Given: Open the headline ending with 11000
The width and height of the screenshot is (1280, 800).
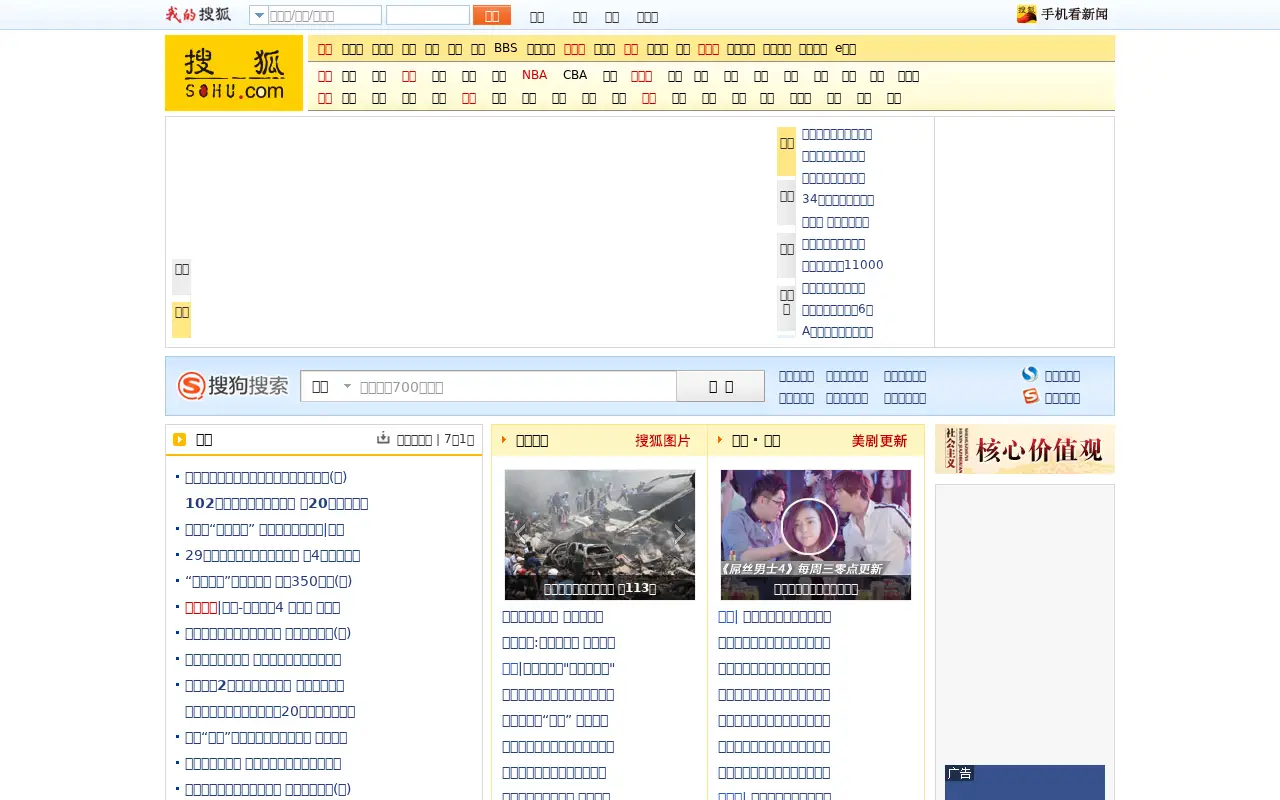Looking at the screenshot, I should (843, 265).
